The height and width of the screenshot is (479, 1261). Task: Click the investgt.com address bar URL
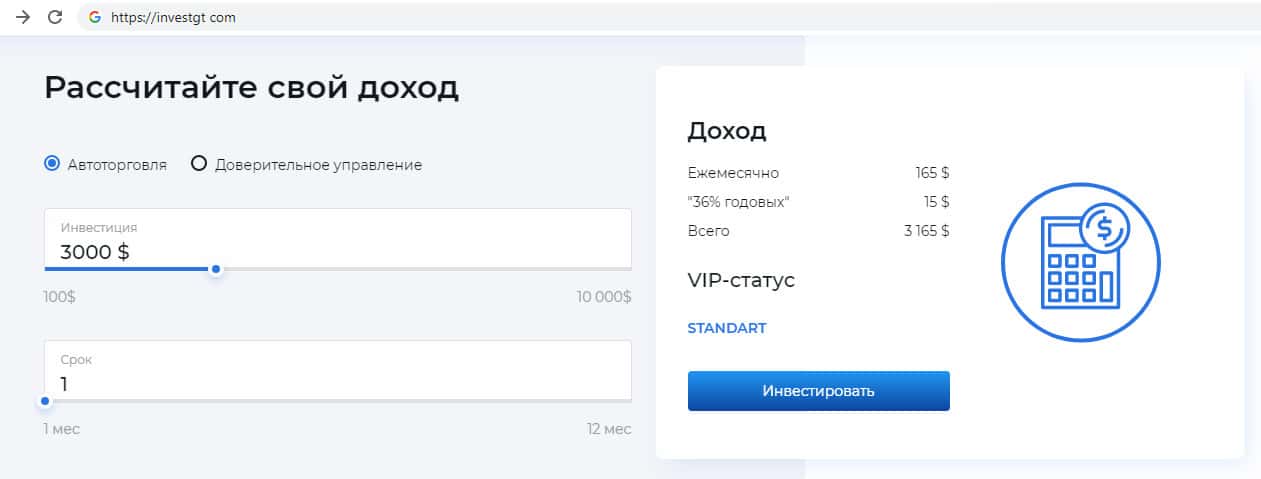pos(173,17)
